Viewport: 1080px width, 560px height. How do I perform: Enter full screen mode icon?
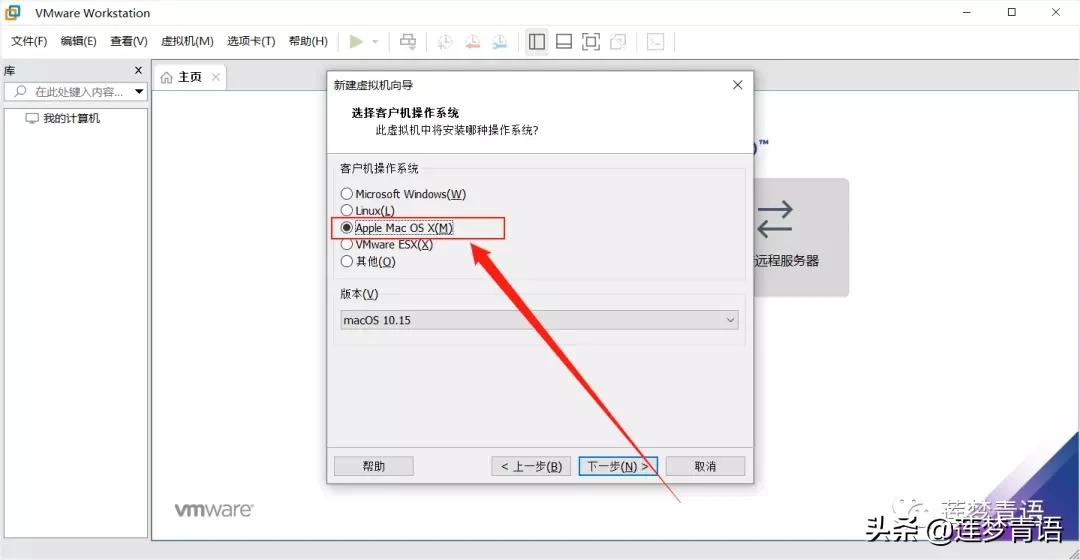pos(591,42)
